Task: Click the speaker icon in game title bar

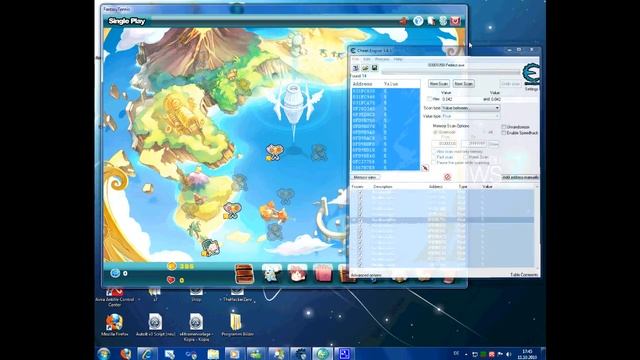Action: (404, 21)
